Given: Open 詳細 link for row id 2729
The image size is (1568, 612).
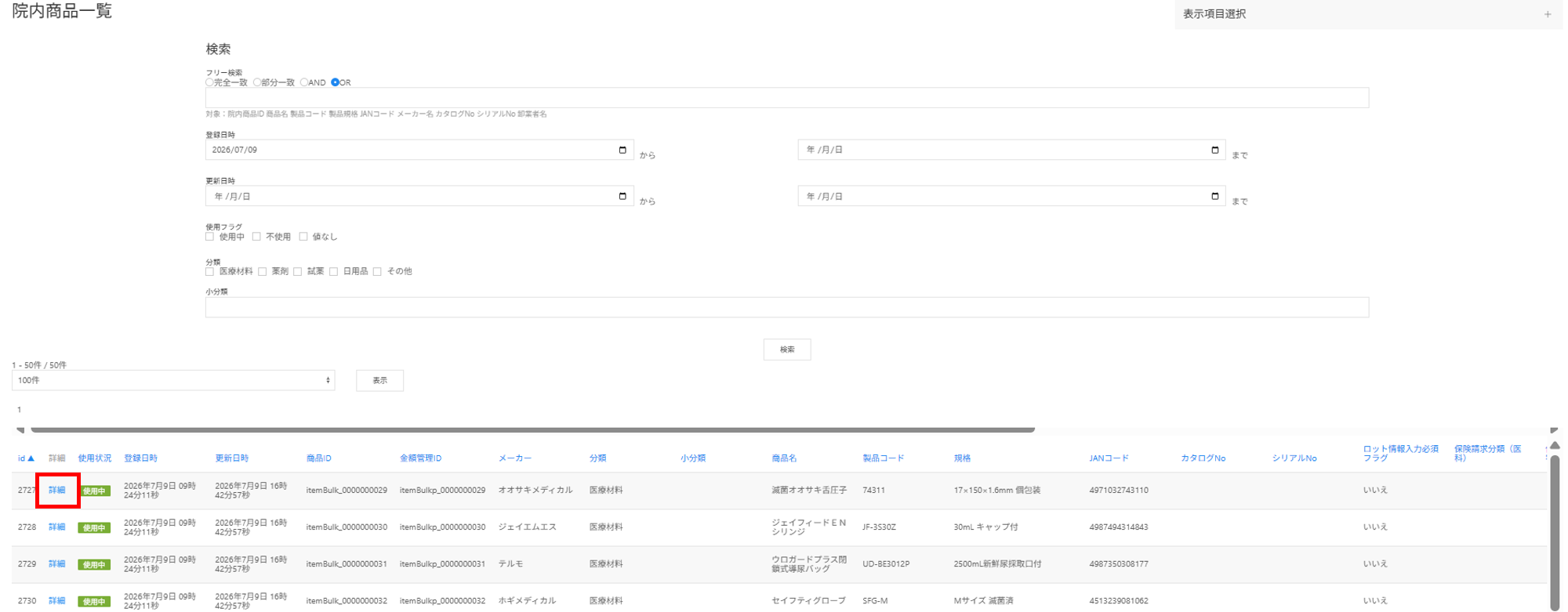Looking at the screenshot, I should [x=56, y=564].
